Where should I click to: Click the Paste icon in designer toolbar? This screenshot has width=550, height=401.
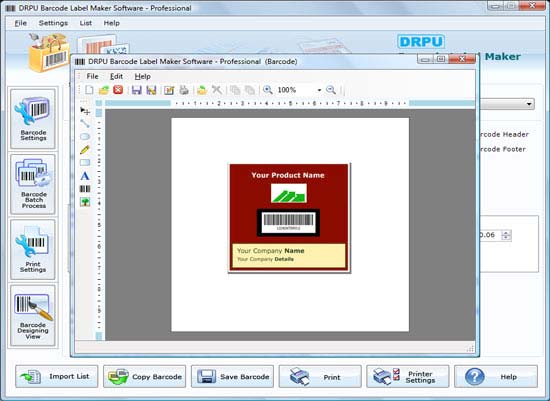coord(249,90)
